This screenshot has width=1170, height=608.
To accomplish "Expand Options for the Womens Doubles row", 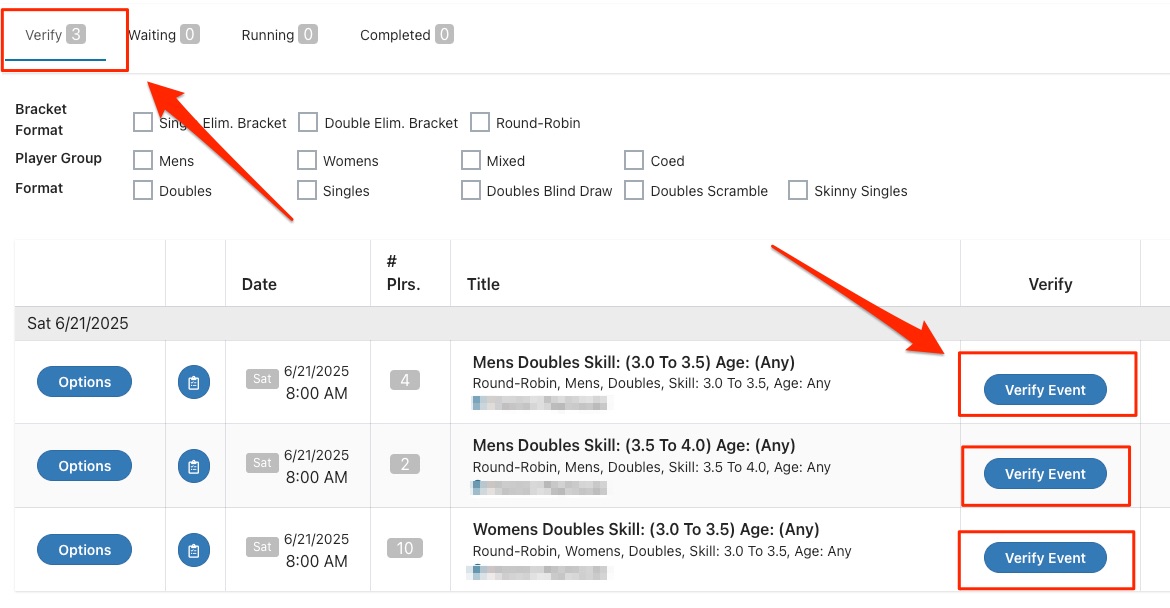I will (85, 550).
